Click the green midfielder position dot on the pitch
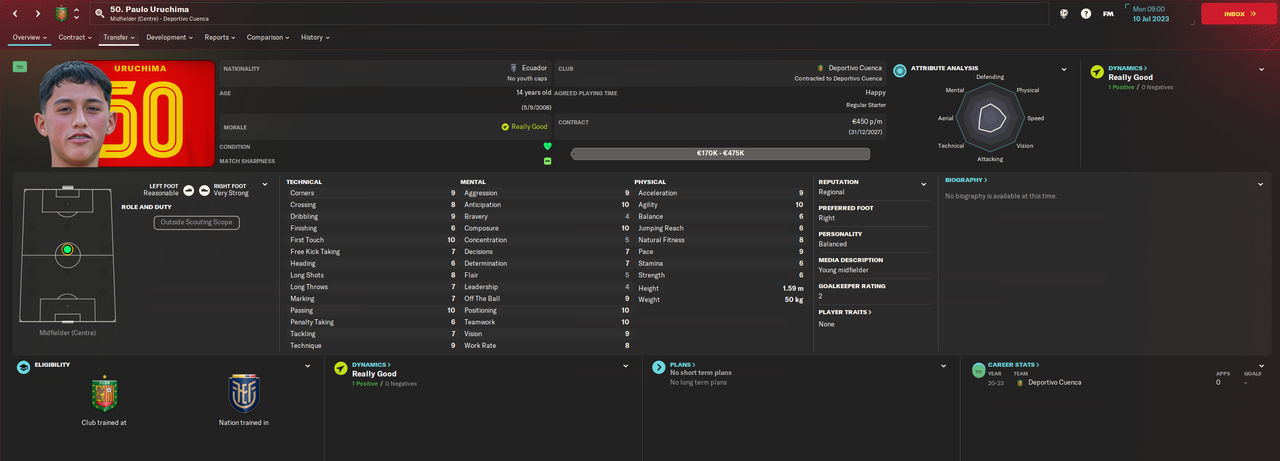The image size is (1280, 461). coord(67,250)
